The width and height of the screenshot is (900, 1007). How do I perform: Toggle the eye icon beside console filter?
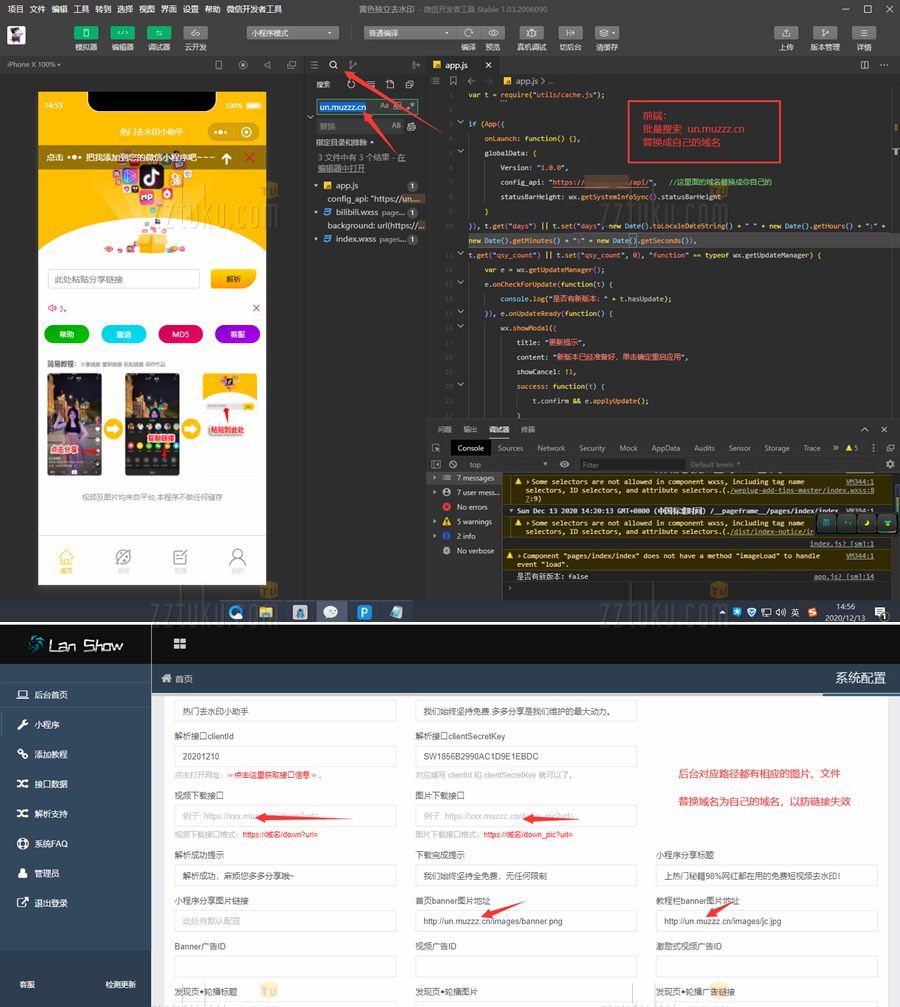[565, 464]
